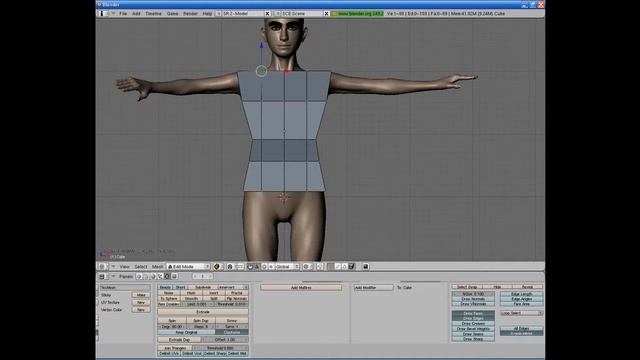Screen dimensions: 640x360
Task: Click the Rem Doubles button
Action: click(x=169, y=304)
